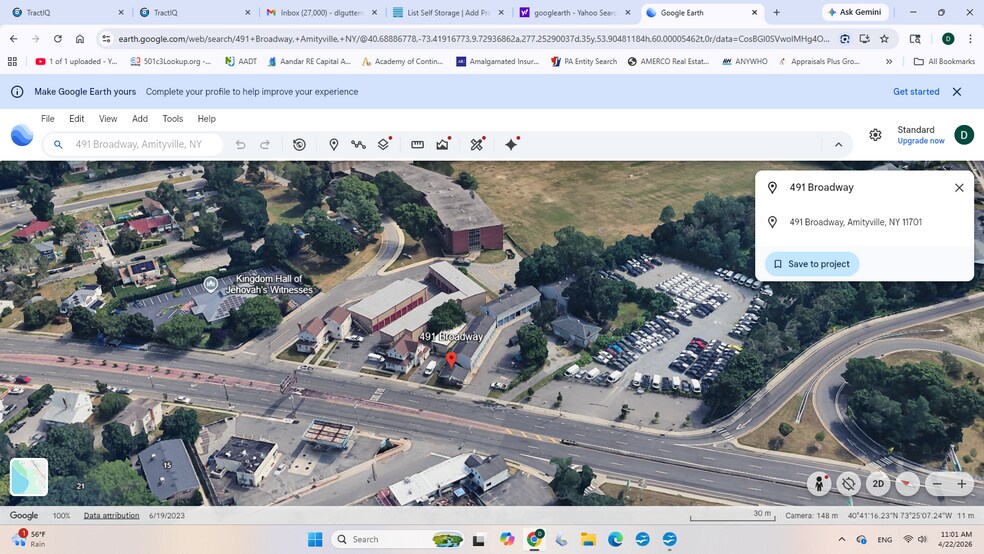The height and width of the screenshot is (554, 984).
Task: Open the PA Entity Search bookmark
Action: (584, 61)
